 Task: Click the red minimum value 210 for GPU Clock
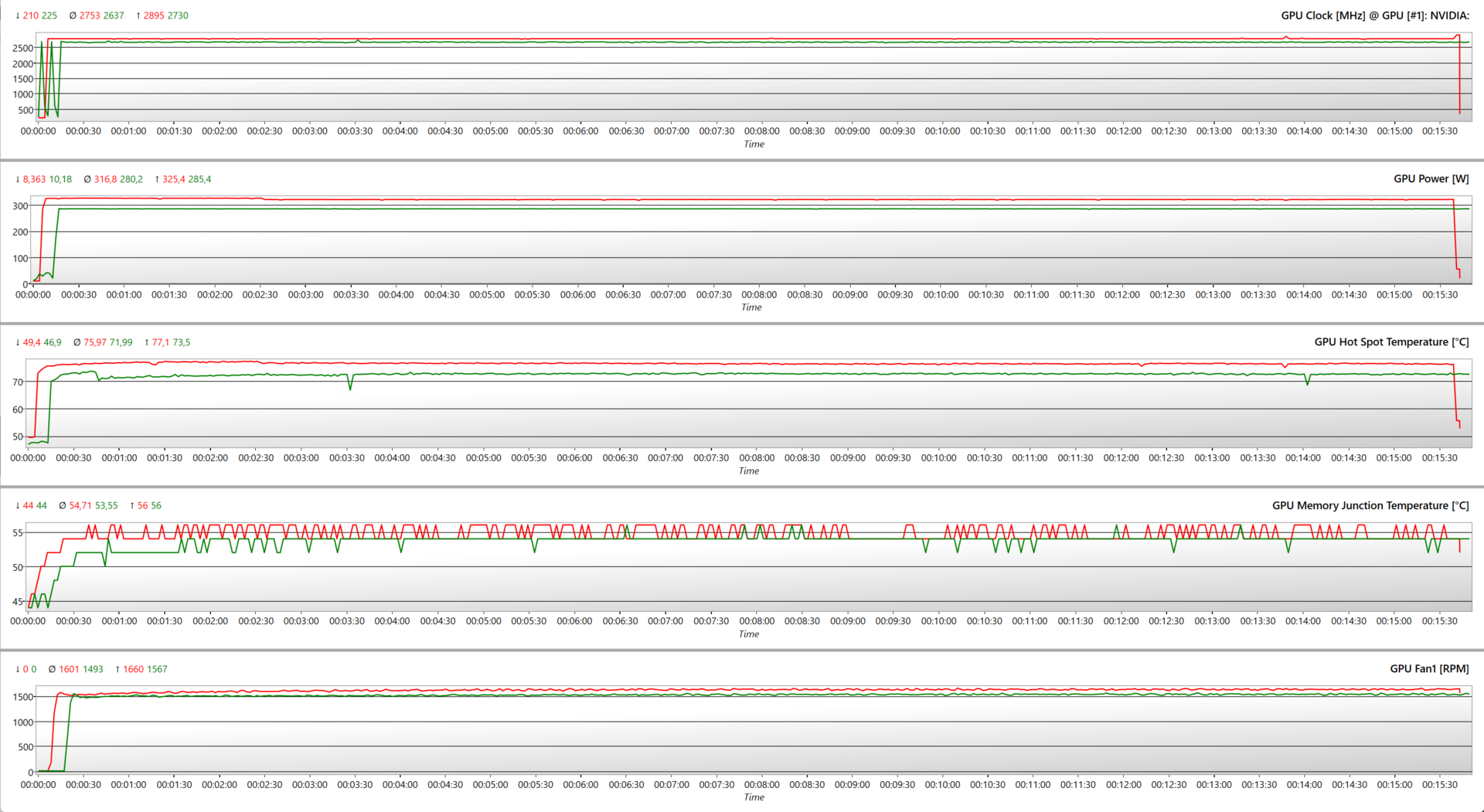(x=31, y=15)
